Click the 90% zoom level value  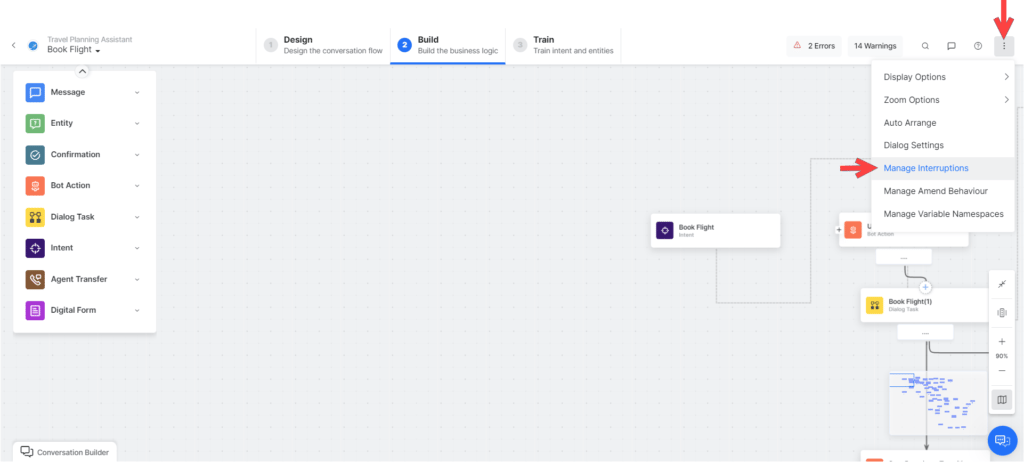(1002, 356)
